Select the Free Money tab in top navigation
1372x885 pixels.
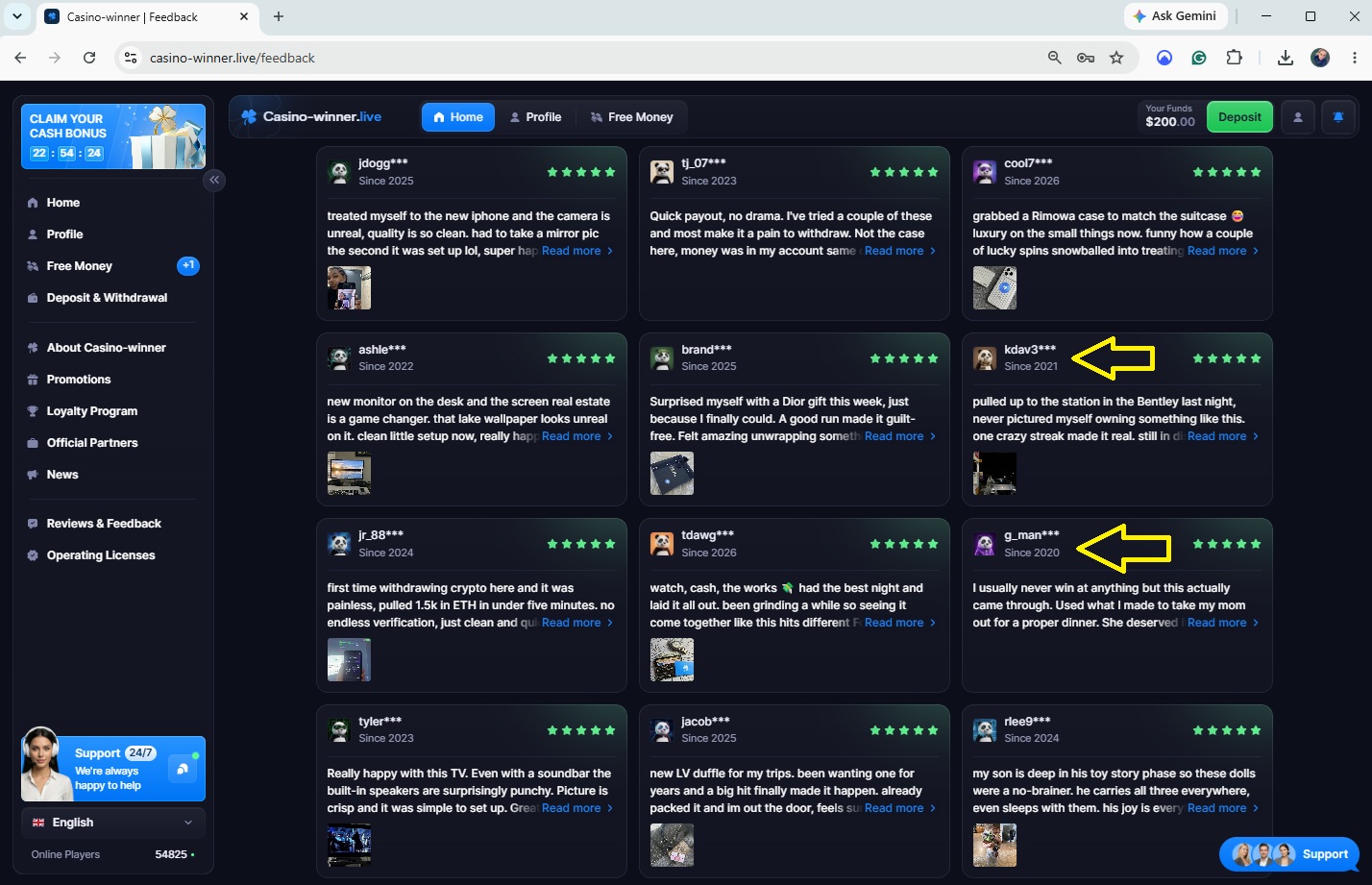pos(632,117)
